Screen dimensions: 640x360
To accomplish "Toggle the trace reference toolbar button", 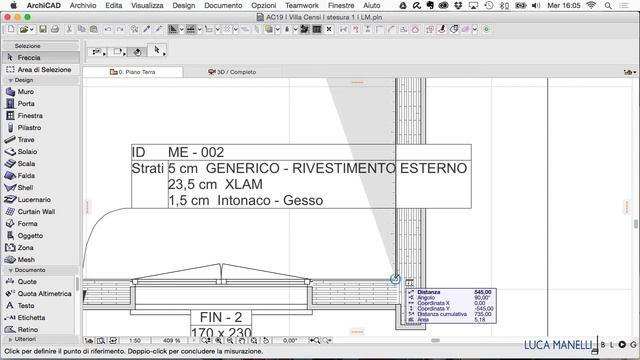I will pos(269,29).
